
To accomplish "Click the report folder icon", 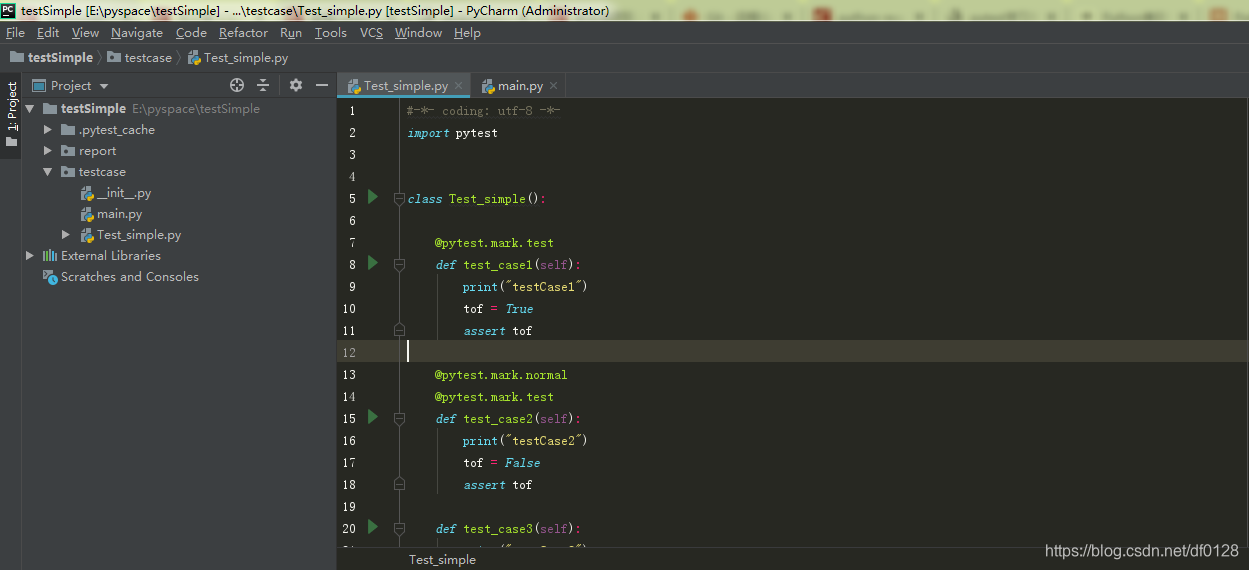I will click(68, 151).
